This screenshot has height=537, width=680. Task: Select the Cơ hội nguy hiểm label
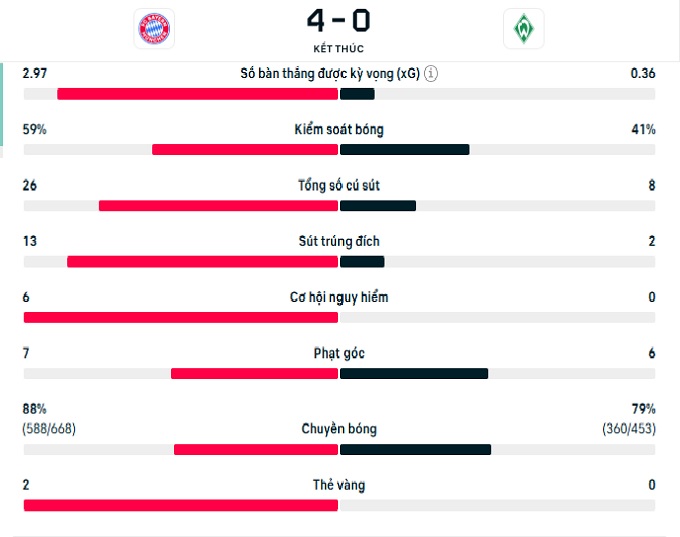[x=339, y=297]
